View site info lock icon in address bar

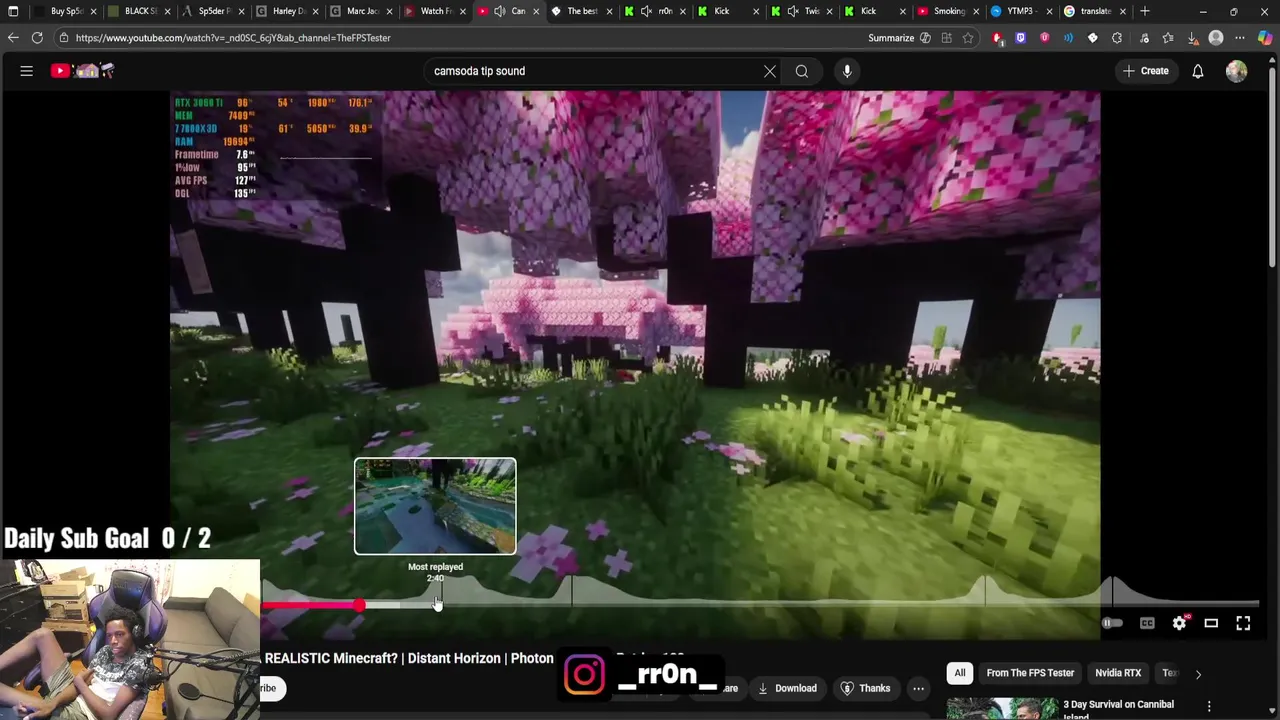pyautogui.click(x=63, y=38)
